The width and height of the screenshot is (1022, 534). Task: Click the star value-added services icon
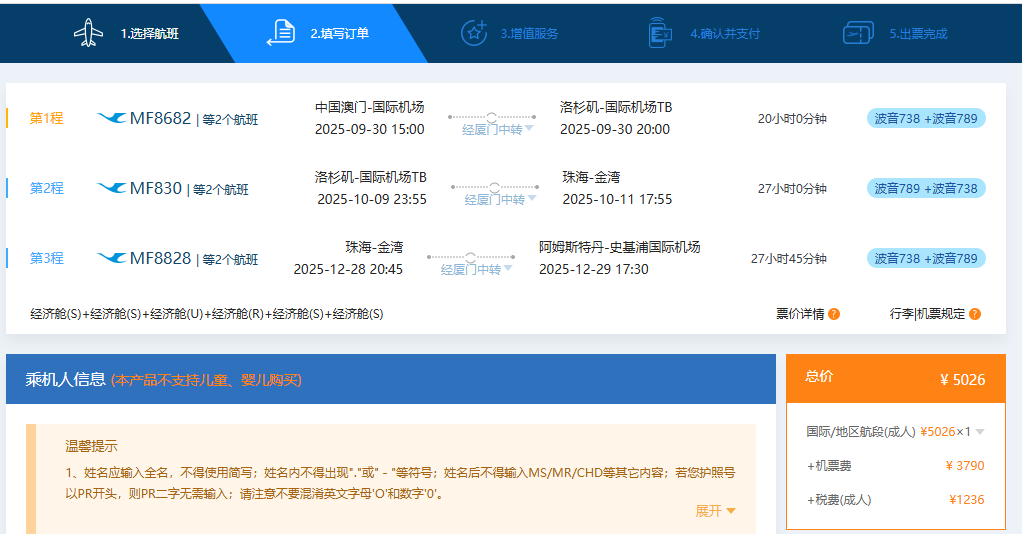click(x=474, y=33)
